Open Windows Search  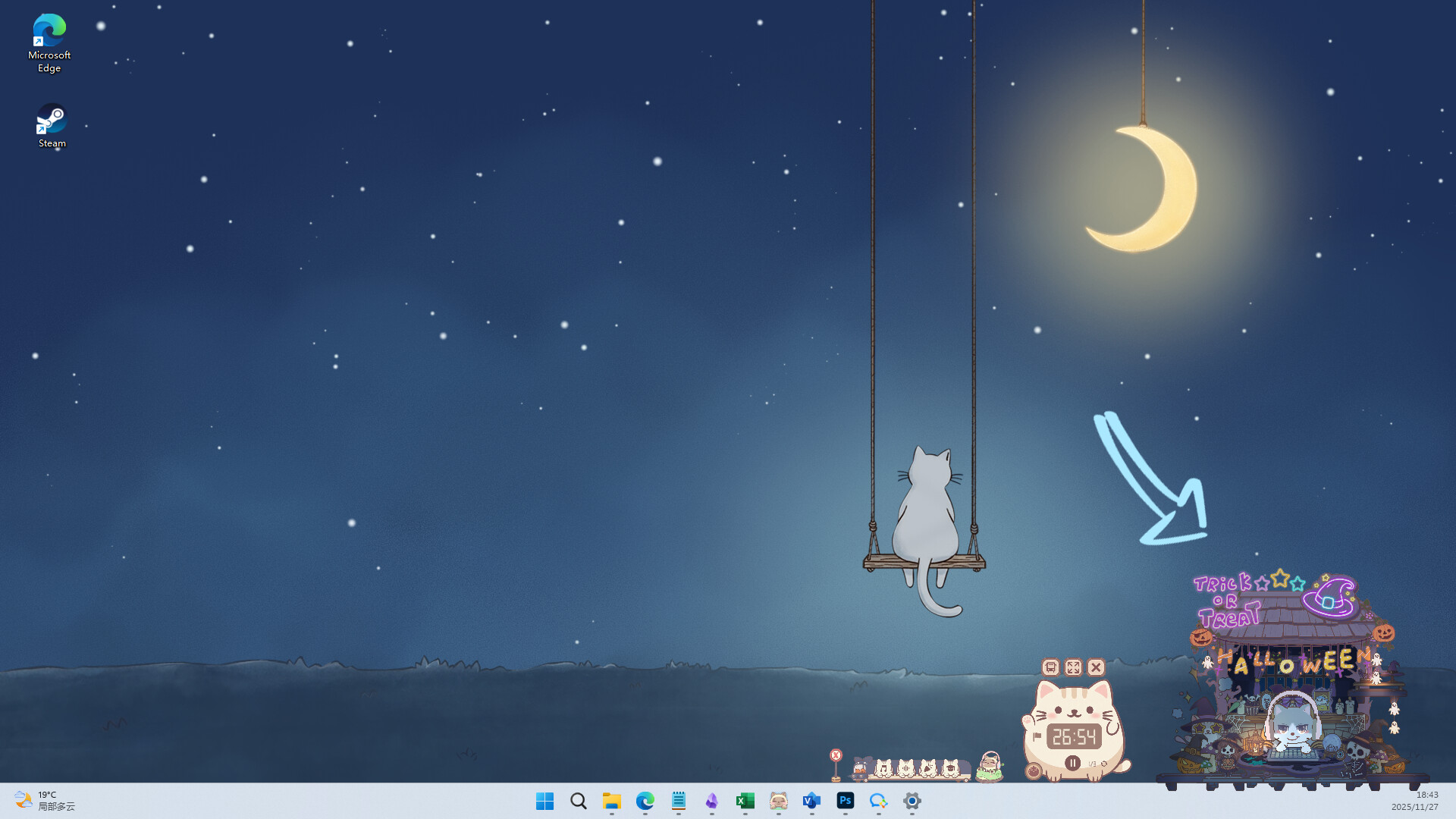click(x=578, y=802)
